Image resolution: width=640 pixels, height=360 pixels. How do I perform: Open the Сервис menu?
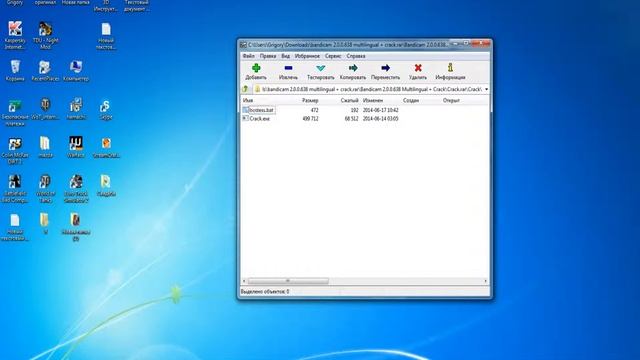click(333, 56)
